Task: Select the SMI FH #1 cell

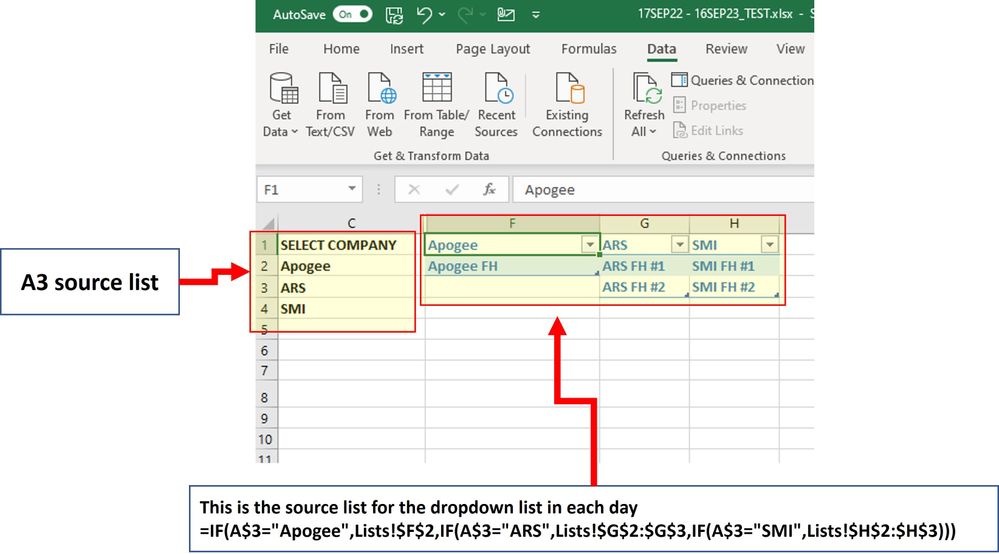Action: tap(734, 266)
